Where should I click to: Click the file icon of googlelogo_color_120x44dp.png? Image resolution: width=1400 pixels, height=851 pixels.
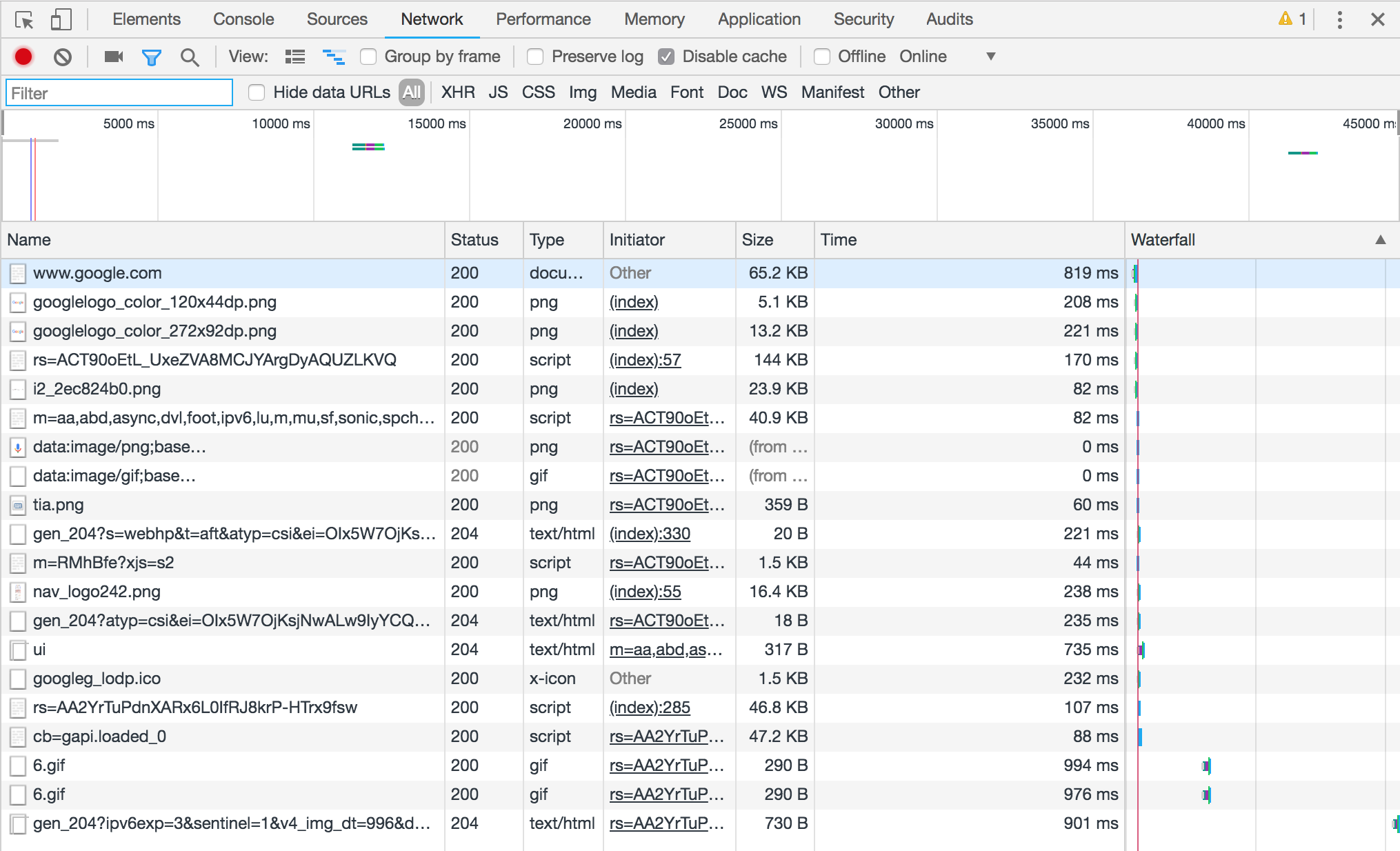tap(18, 302)
